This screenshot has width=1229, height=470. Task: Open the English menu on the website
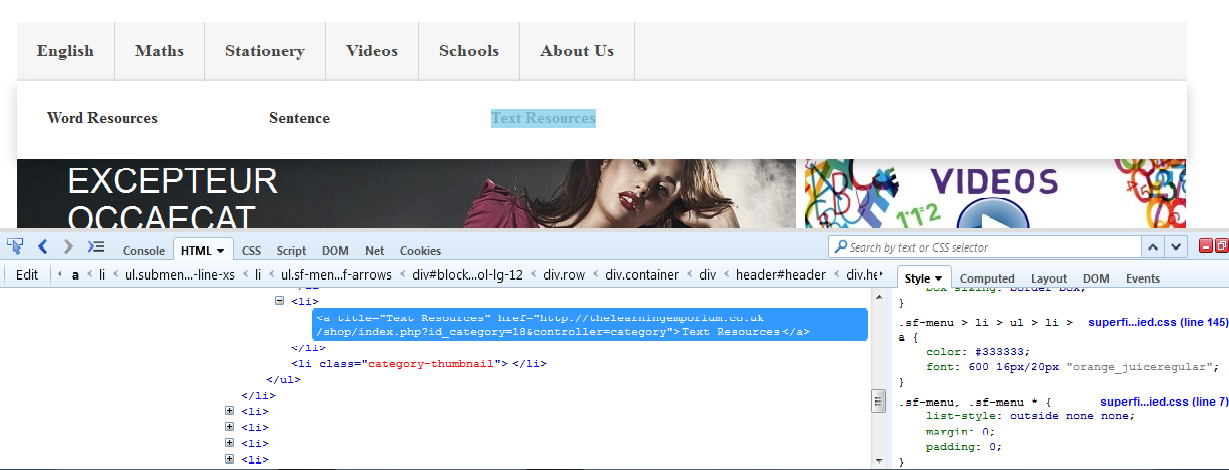tap(65, 51)
